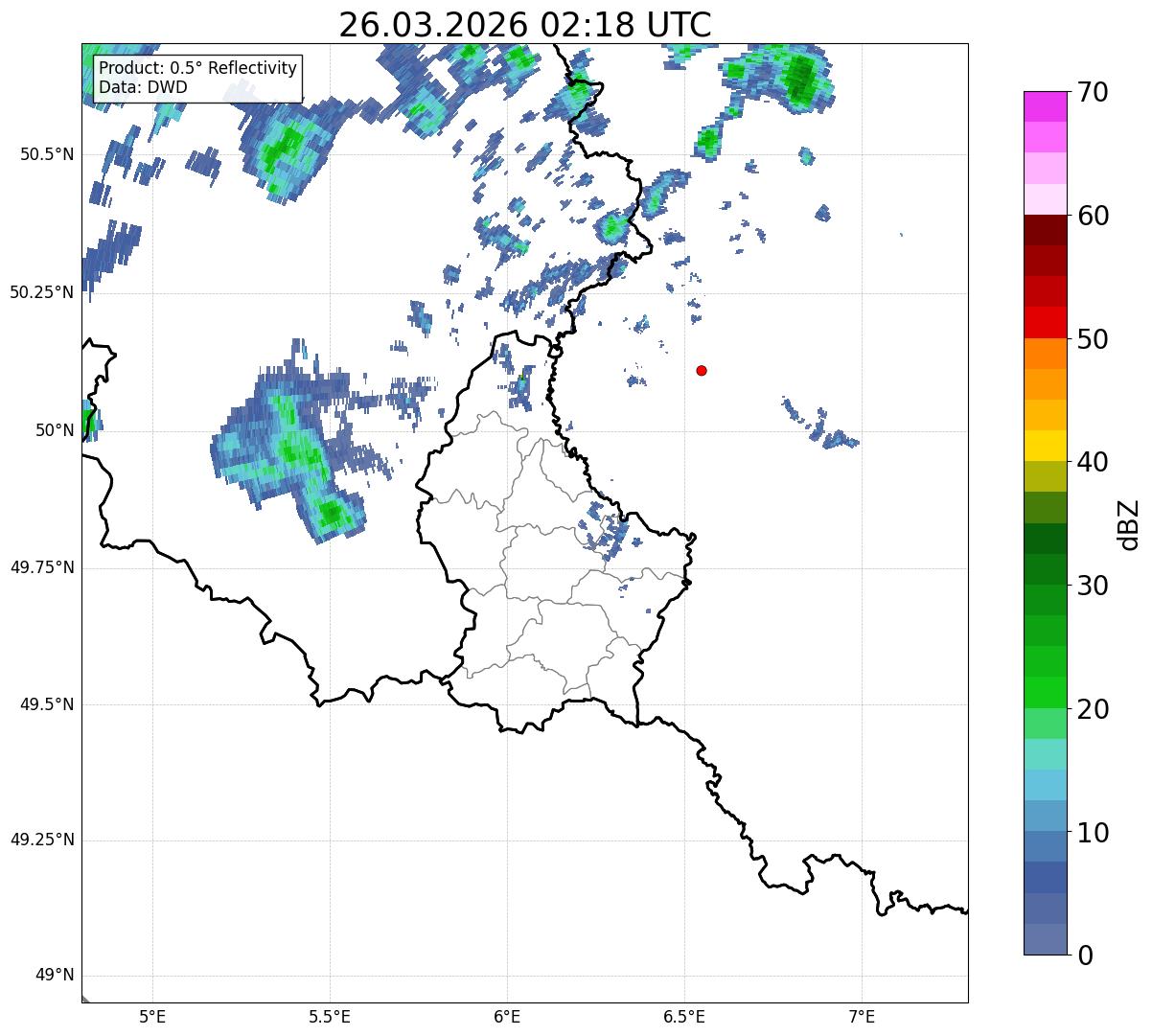Click the title 26.03.2026 02:18 UTC
1152x1036 pixels.
(x=525, y=25)
